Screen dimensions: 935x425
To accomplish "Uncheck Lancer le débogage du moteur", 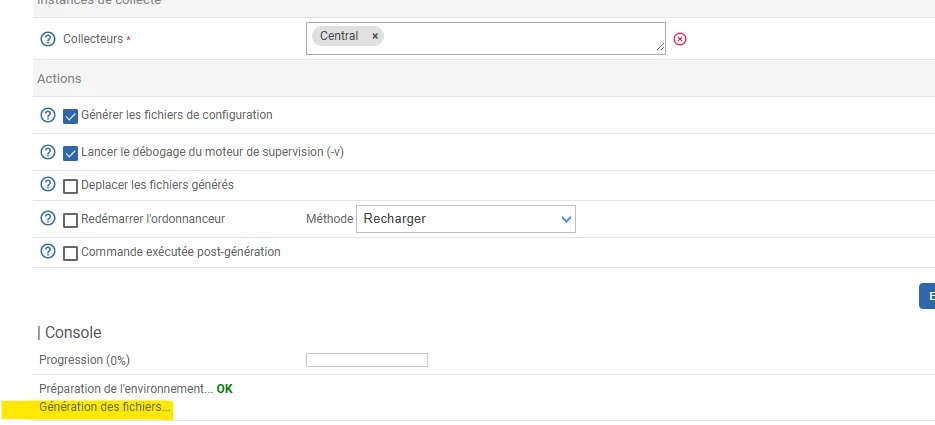I will tap(70, 153).
